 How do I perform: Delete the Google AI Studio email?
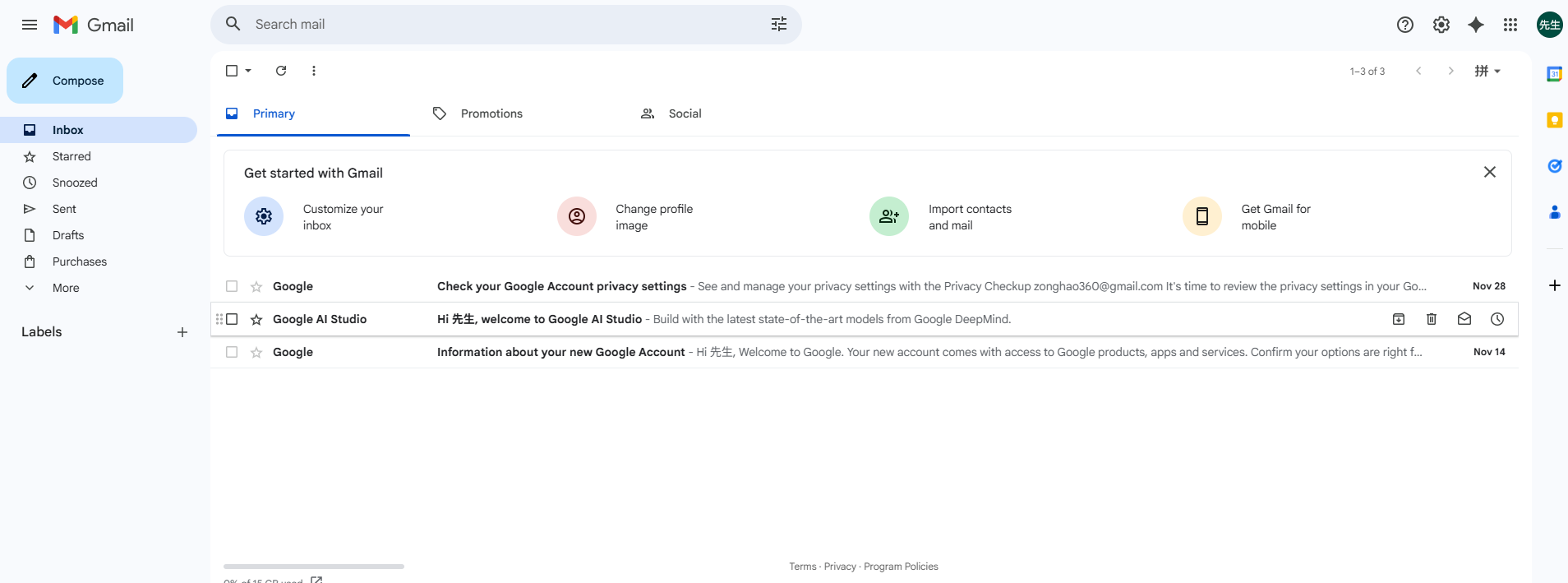point(1431,319)
